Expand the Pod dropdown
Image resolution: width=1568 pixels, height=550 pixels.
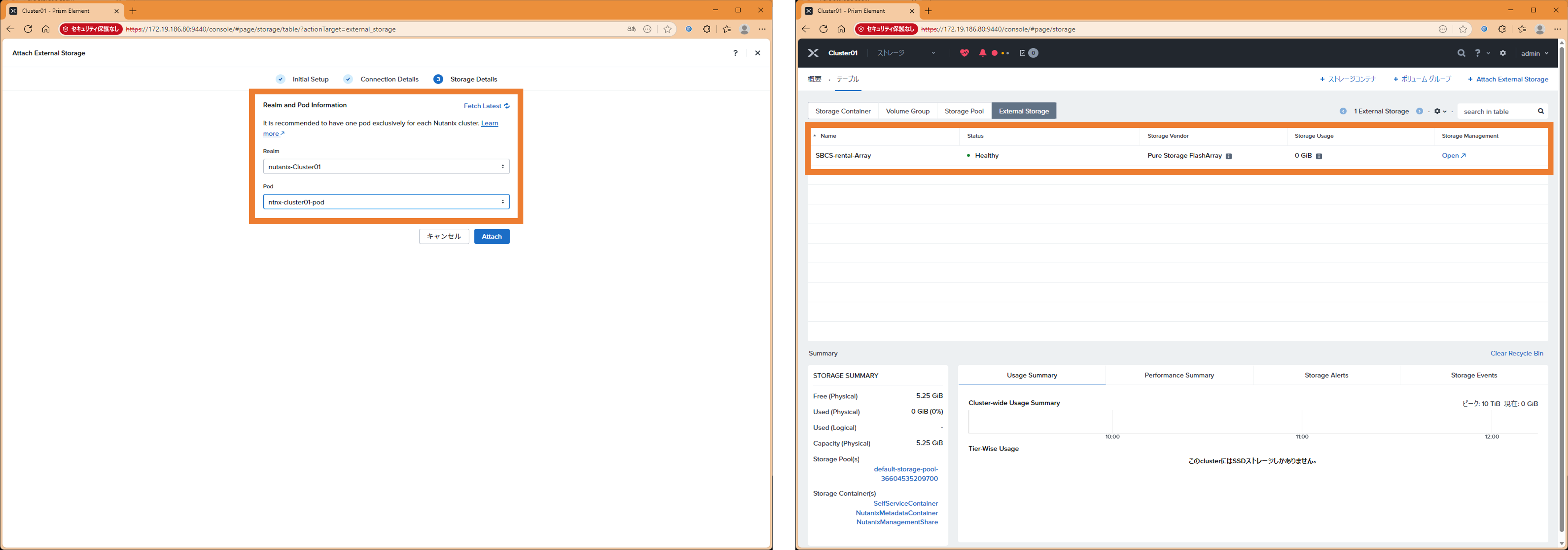(386, 201)
